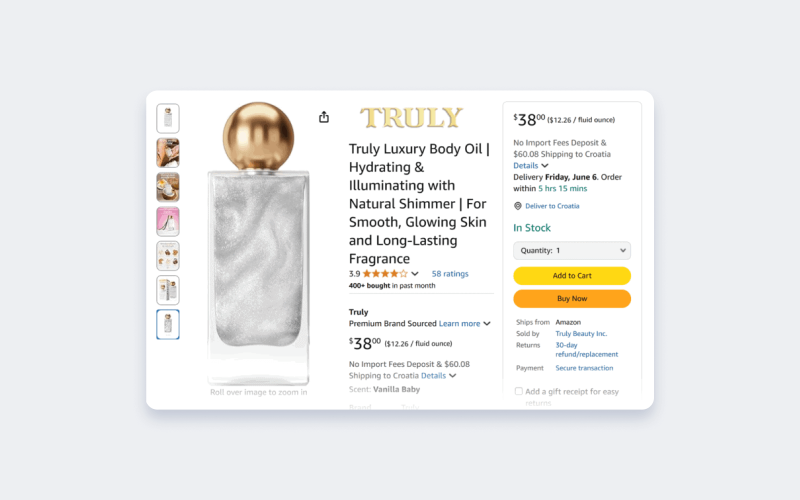This screenshot has width=800, height=500.
Task: Click the main body oil bottle image
Action: [x=259, y=243]
